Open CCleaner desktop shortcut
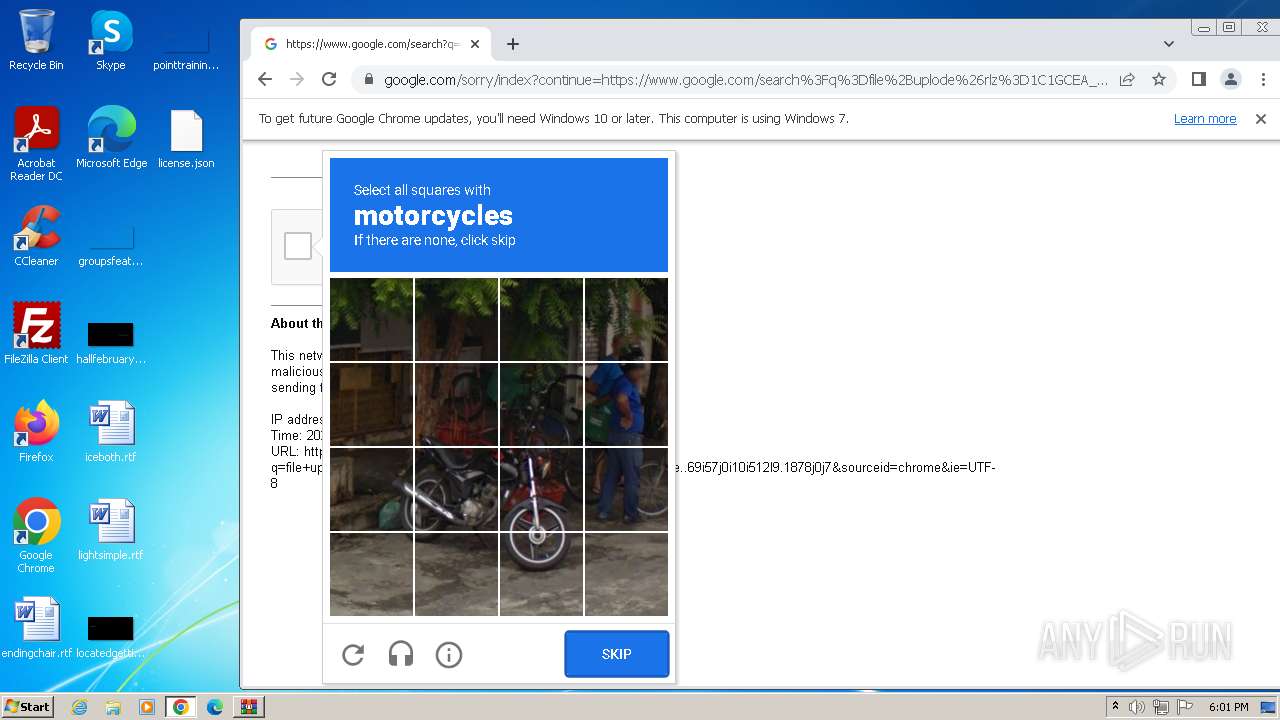Image resolution: width=1280 pixels, height=720 pixels. coord(36,236)
